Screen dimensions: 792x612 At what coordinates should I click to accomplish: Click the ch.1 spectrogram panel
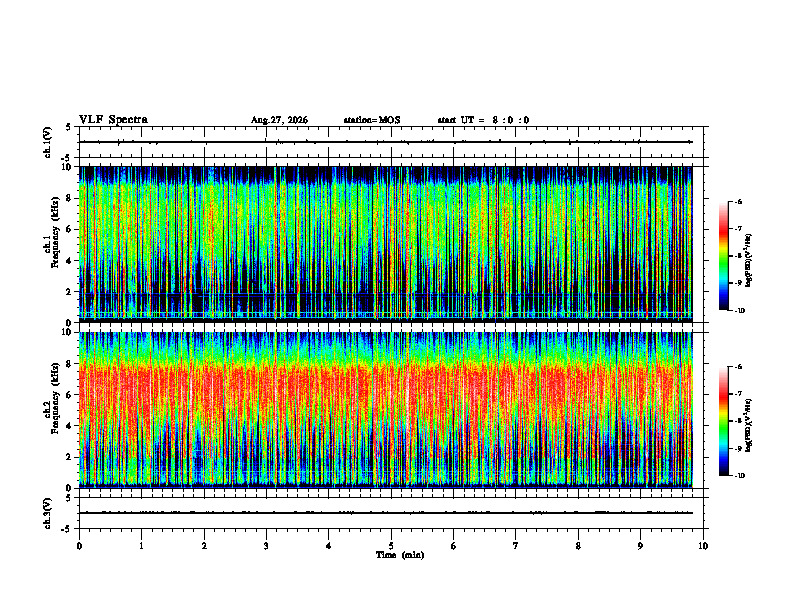click(385, 244)
